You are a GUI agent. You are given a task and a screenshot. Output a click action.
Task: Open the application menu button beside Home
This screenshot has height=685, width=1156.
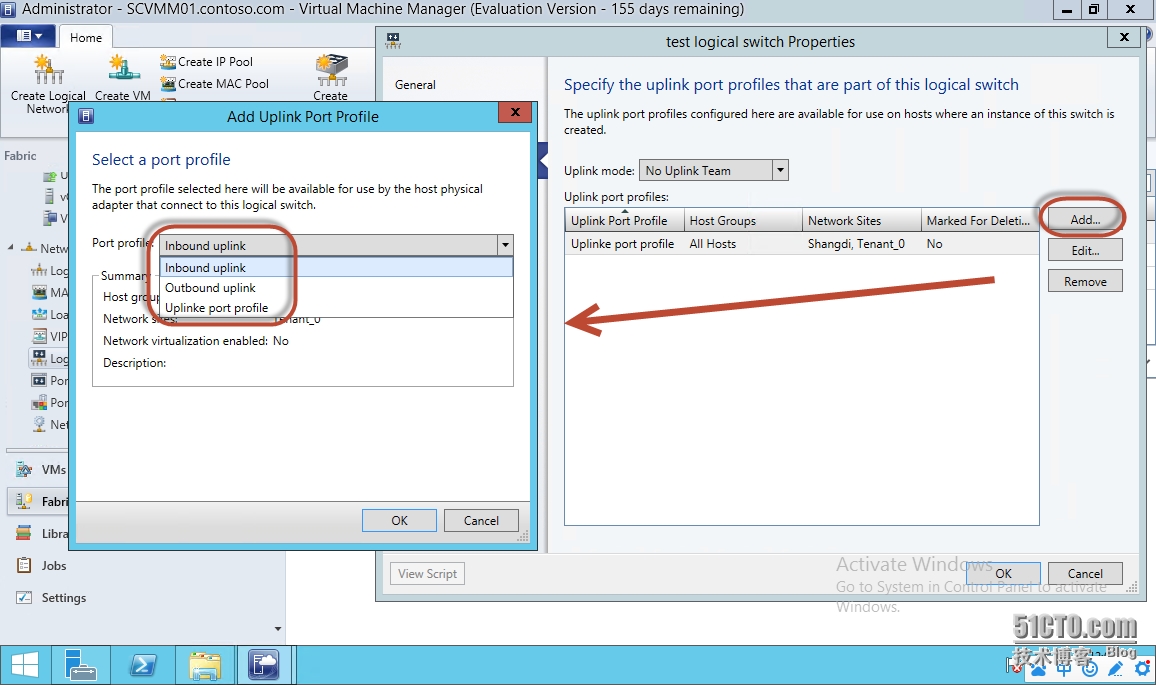[x=29, y=35]
